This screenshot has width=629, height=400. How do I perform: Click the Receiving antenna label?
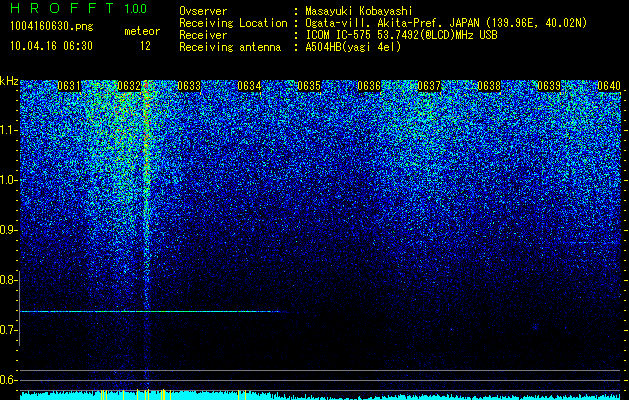[230, 47]
